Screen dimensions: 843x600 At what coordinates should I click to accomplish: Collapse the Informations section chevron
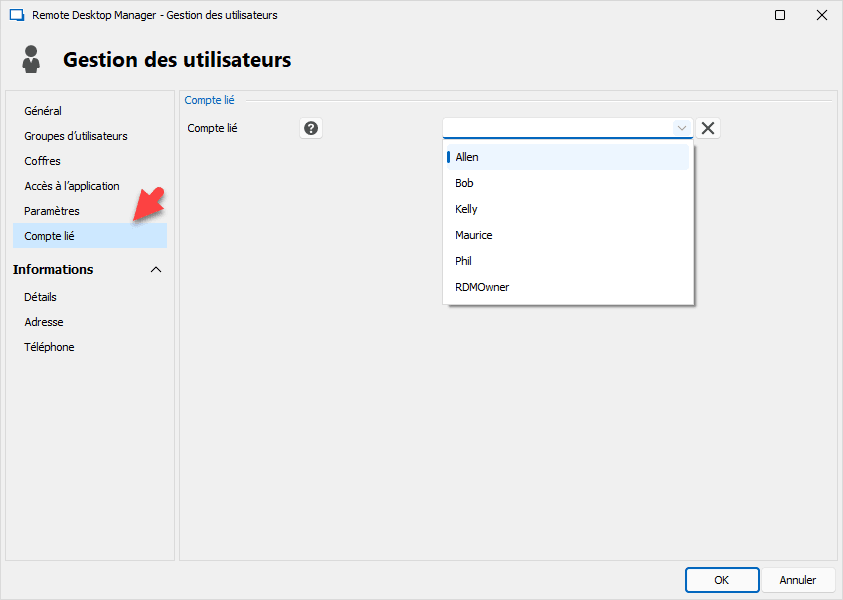pos(156,270)
